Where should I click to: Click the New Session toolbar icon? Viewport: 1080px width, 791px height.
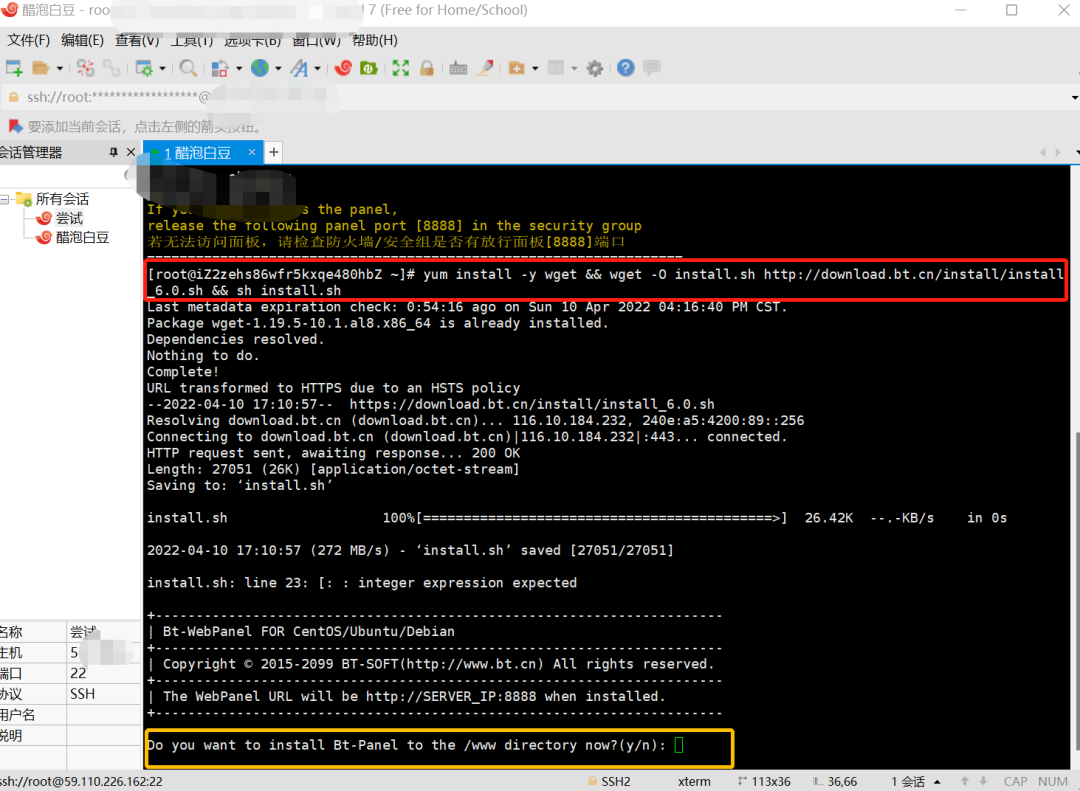pyautogui.click(x=14, y=68)
